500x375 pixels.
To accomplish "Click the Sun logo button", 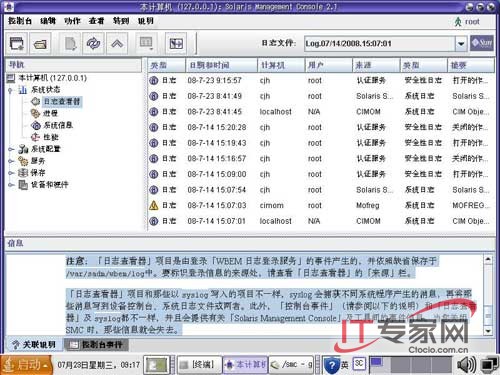I will coord(482,43).
